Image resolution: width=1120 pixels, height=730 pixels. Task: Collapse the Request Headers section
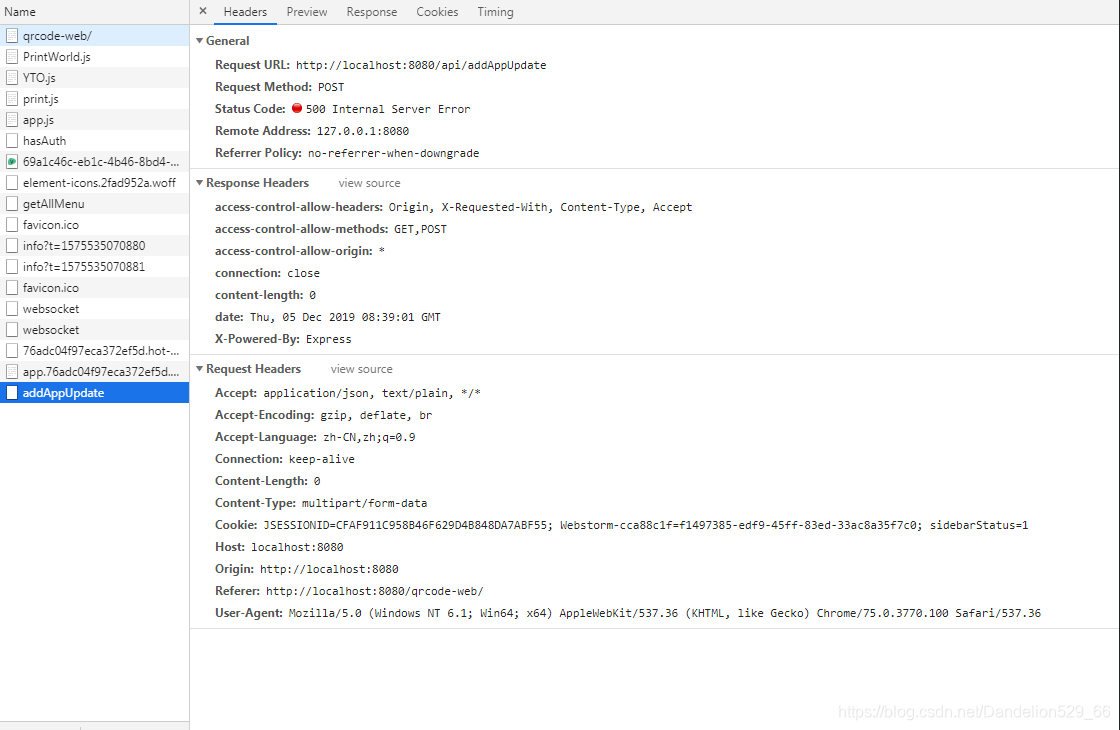pyautogui.click(x=199, y=369)
